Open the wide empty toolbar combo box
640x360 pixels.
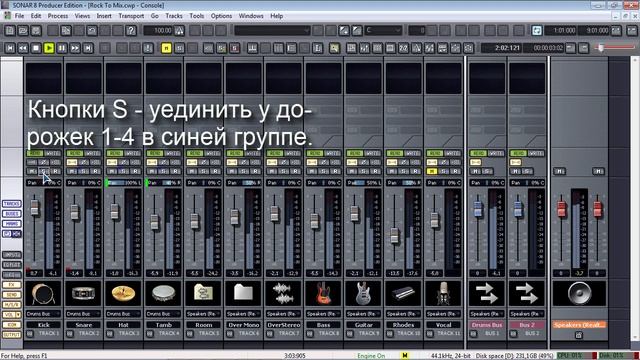click(x=272, y=31)
